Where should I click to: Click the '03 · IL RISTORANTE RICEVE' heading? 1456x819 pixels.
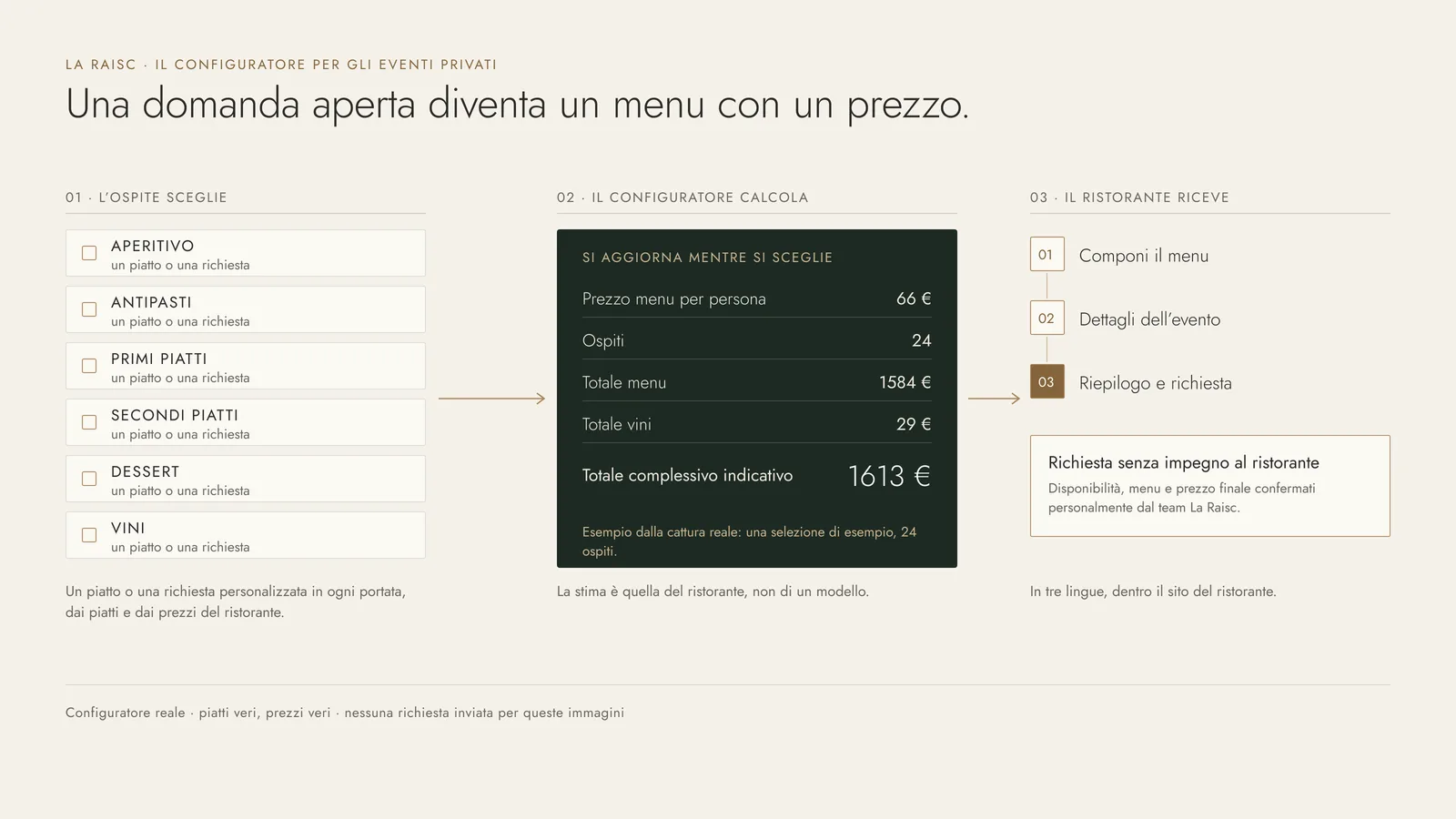(1129, 197)
